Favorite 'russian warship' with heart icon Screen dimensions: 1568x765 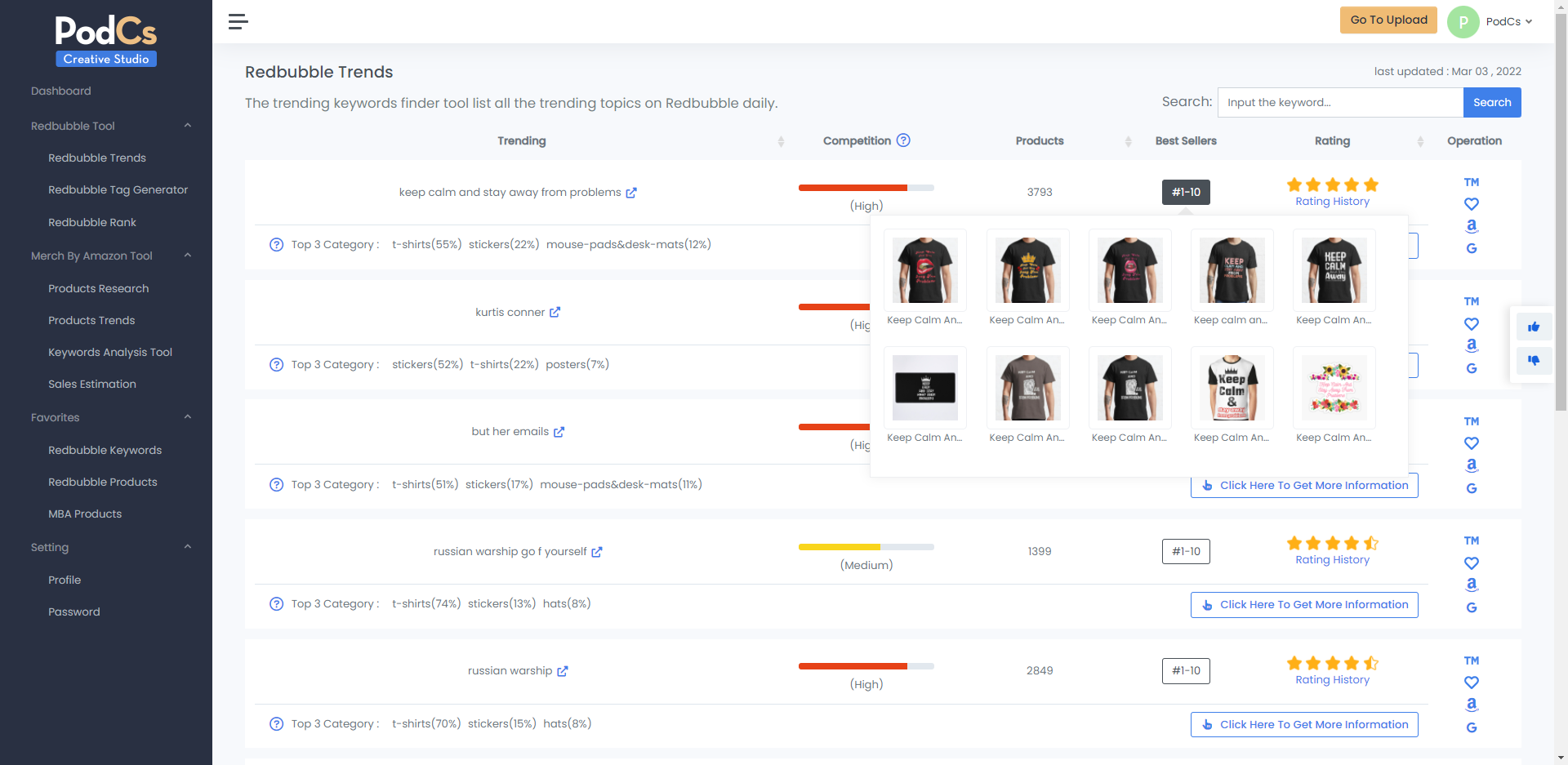[1472, 683]
